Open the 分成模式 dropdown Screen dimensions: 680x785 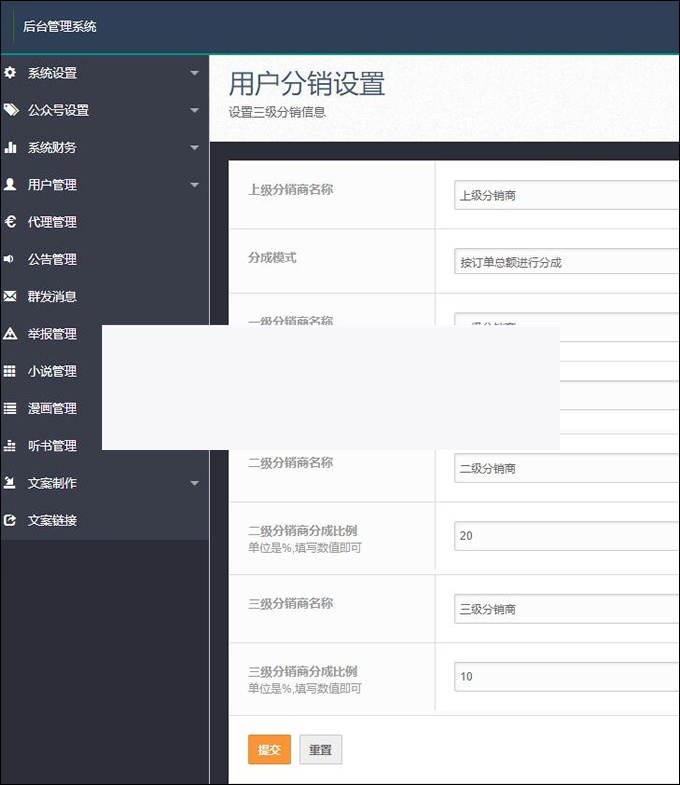(x=566, y=262)
